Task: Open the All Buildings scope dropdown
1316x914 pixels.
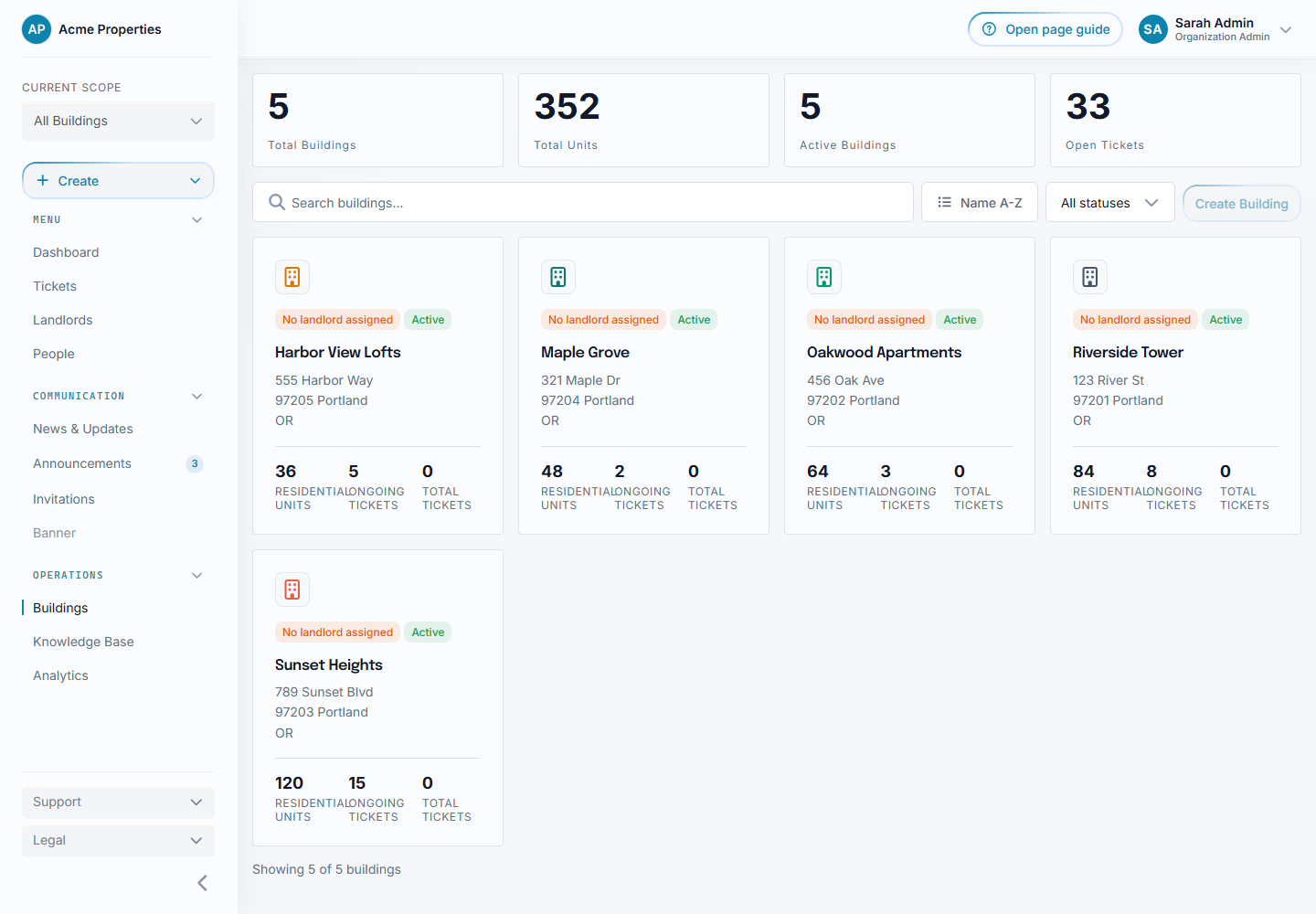Action: point(118,122)
